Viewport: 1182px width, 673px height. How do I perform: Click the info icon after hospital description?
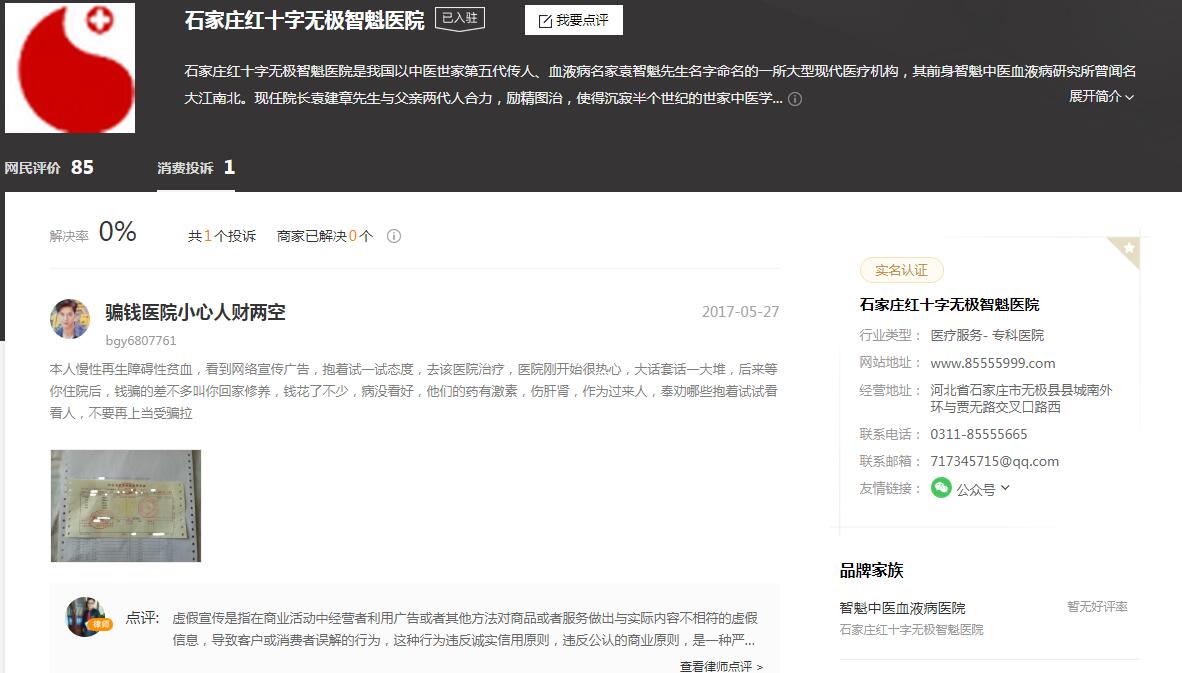click(x=795, y=99)
